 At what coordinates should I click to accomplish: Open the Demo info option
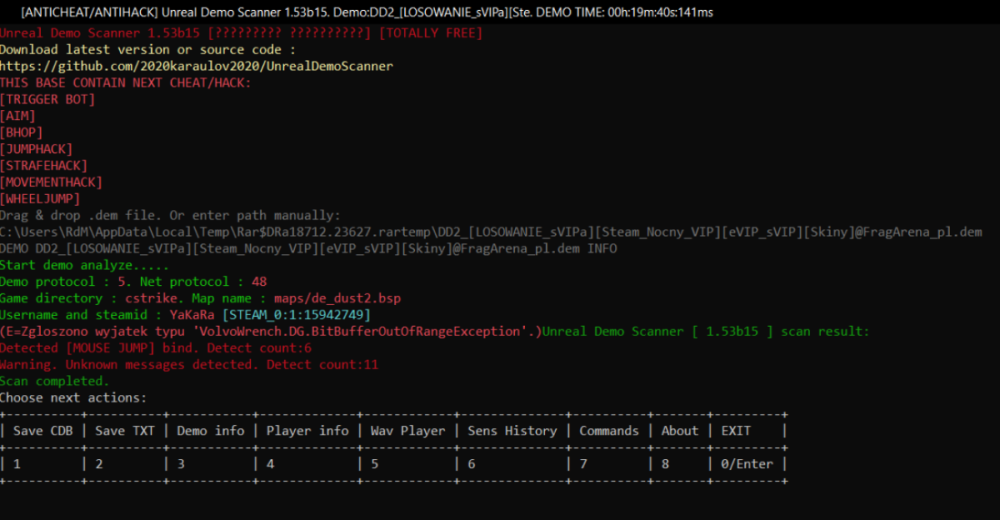point(210,430)
